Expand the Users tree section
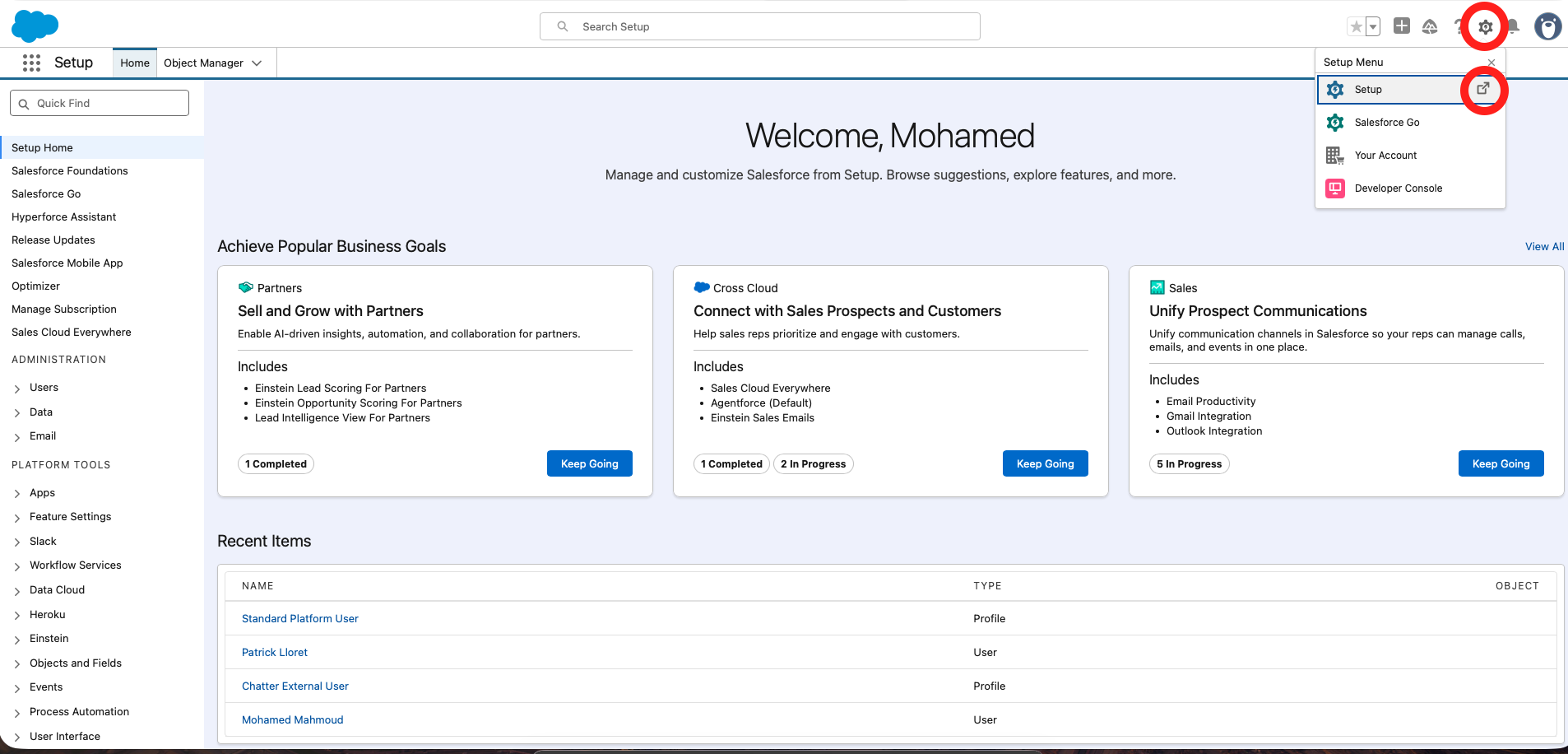Image resolution: width=1568 pixels, height=754 pixels. [17, 389]
